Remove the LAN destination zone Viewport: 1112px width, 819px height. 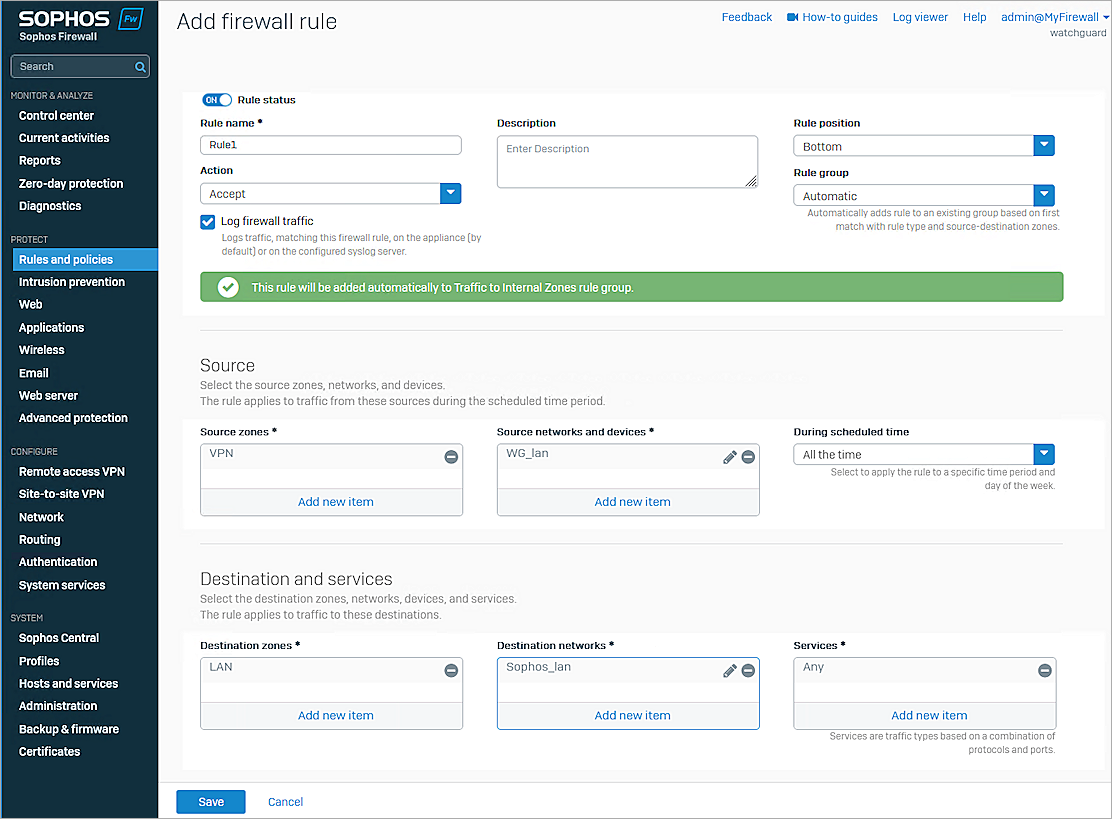[451, 670]
